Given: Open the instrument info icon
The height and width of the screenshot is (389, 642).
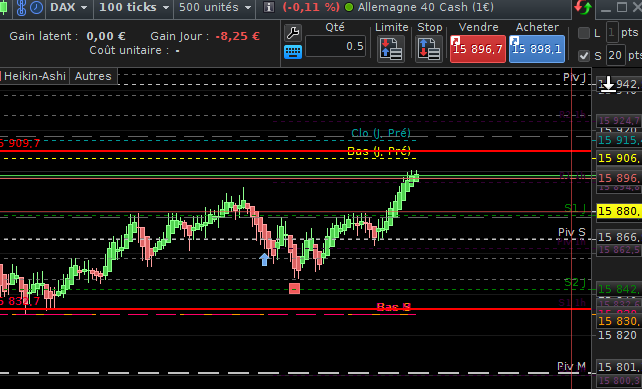Looking at the screenshot, I should 269,7.
